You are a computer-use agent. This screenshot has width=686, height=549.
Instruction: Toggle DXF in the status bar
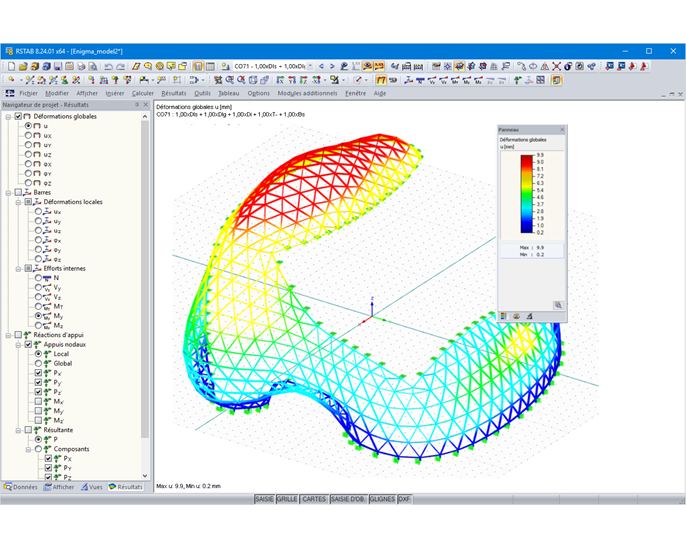[404, 499]
